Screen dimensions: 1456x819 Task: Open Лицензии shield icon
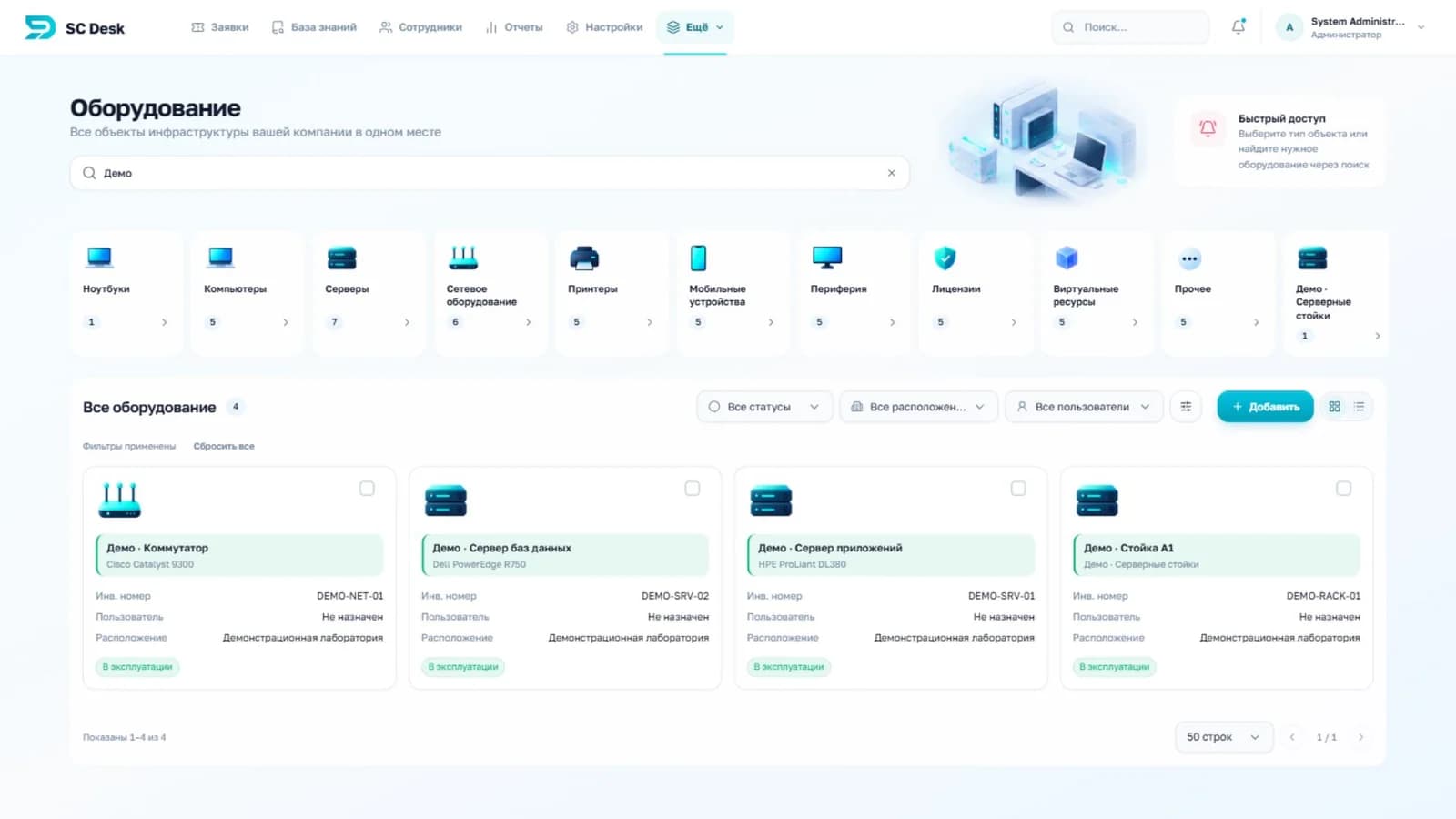945,258
